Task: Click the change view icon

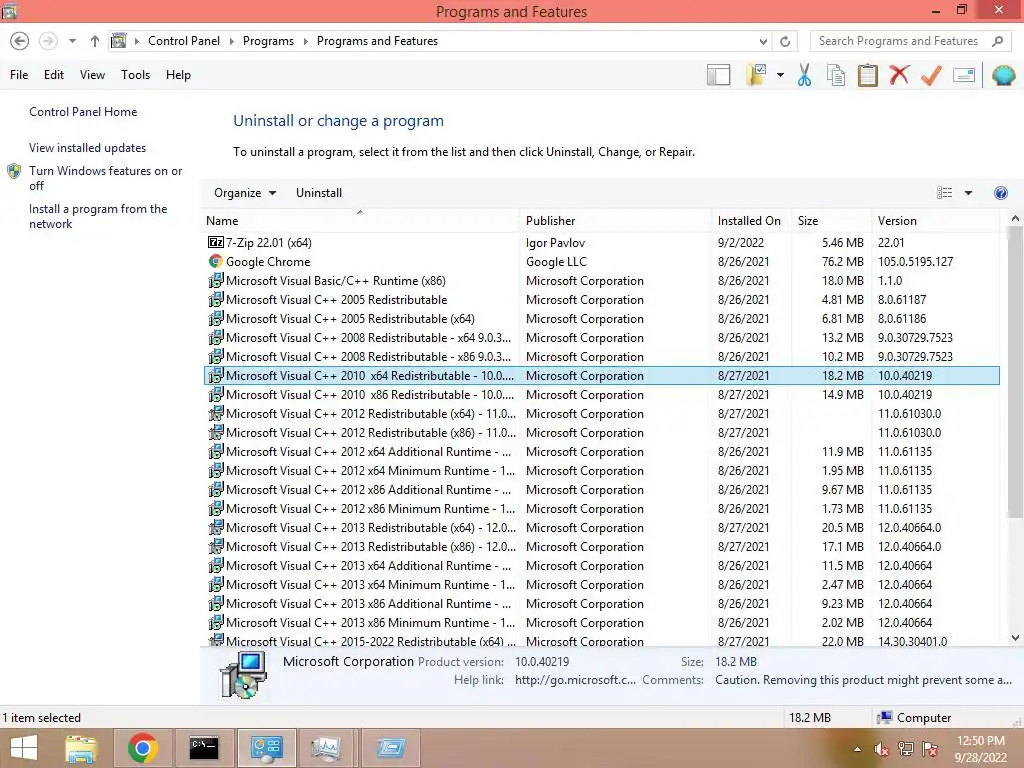Action: (944, 193)
